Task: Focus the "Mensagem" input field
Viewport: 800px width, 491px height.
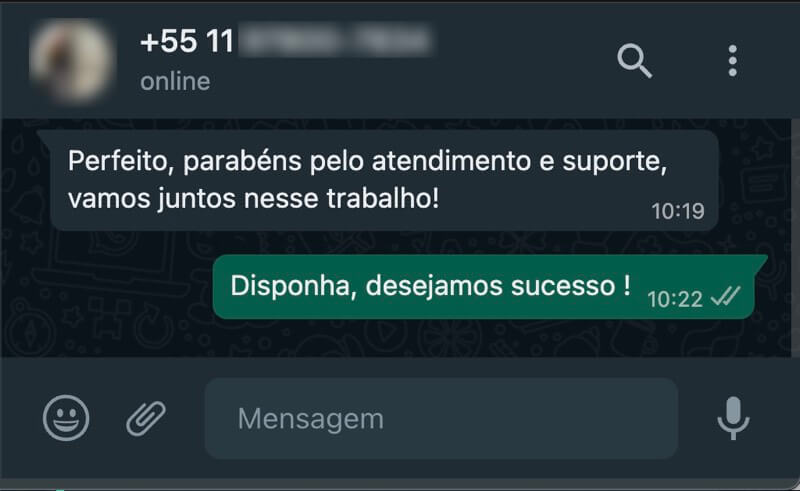Action: click(x=441, y=418)
